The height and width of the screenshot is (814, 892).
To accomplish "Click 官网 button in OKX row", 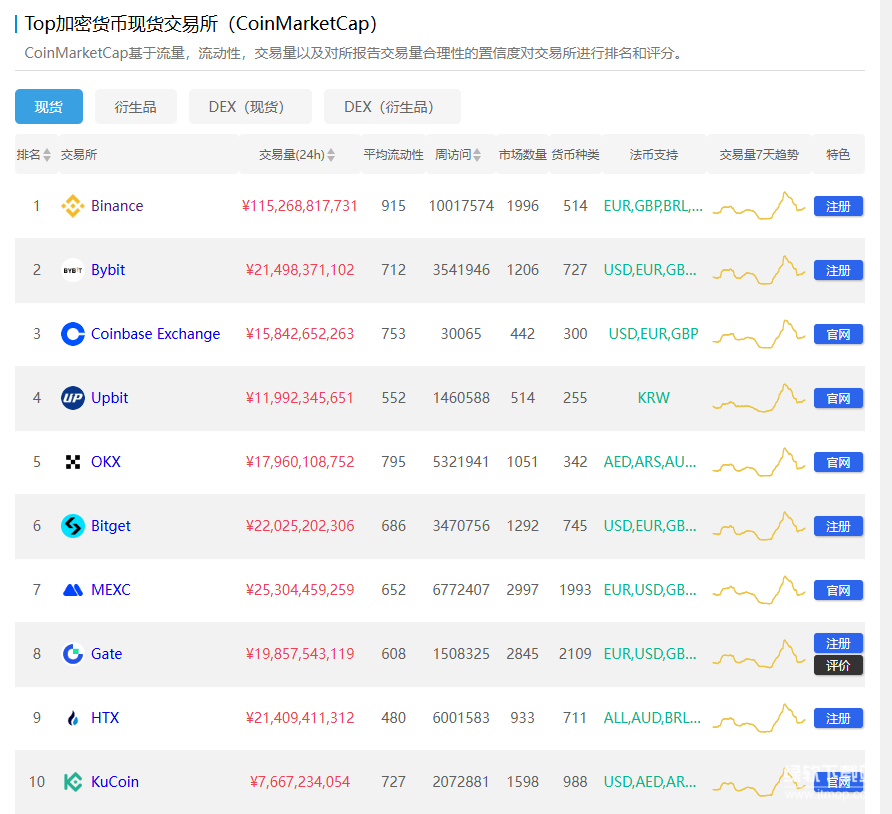I will (838, 462).
